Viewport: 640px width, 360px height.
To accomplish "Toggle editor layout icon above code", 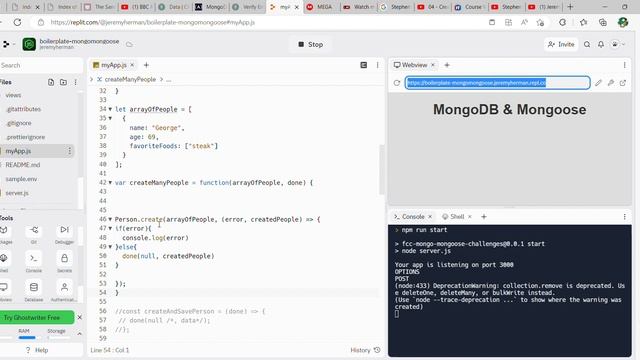I will coord(364,65).
